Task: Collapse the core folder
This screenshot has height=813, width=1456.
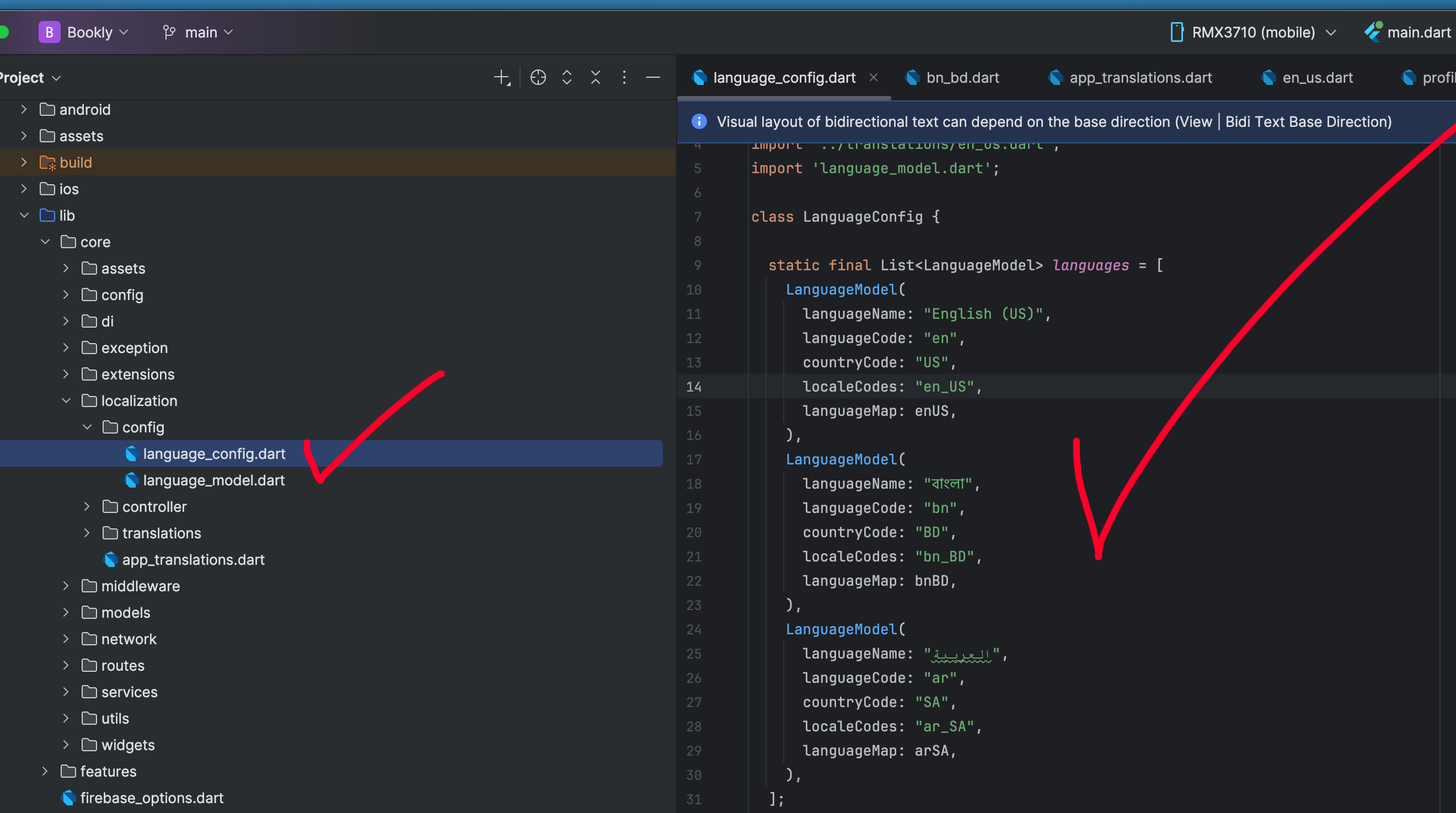Action: click(x=45, y=242)
